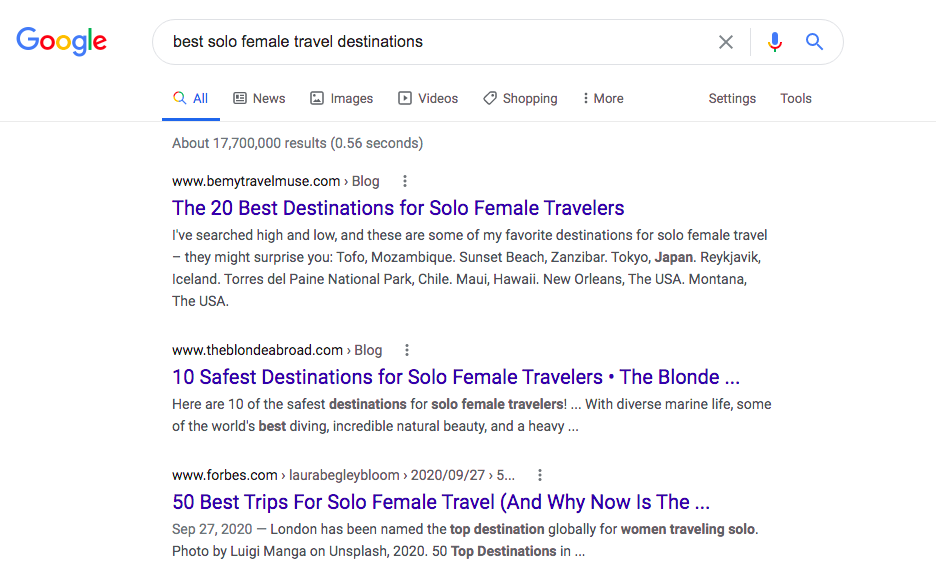Select the All results tab

click(191, 99)
